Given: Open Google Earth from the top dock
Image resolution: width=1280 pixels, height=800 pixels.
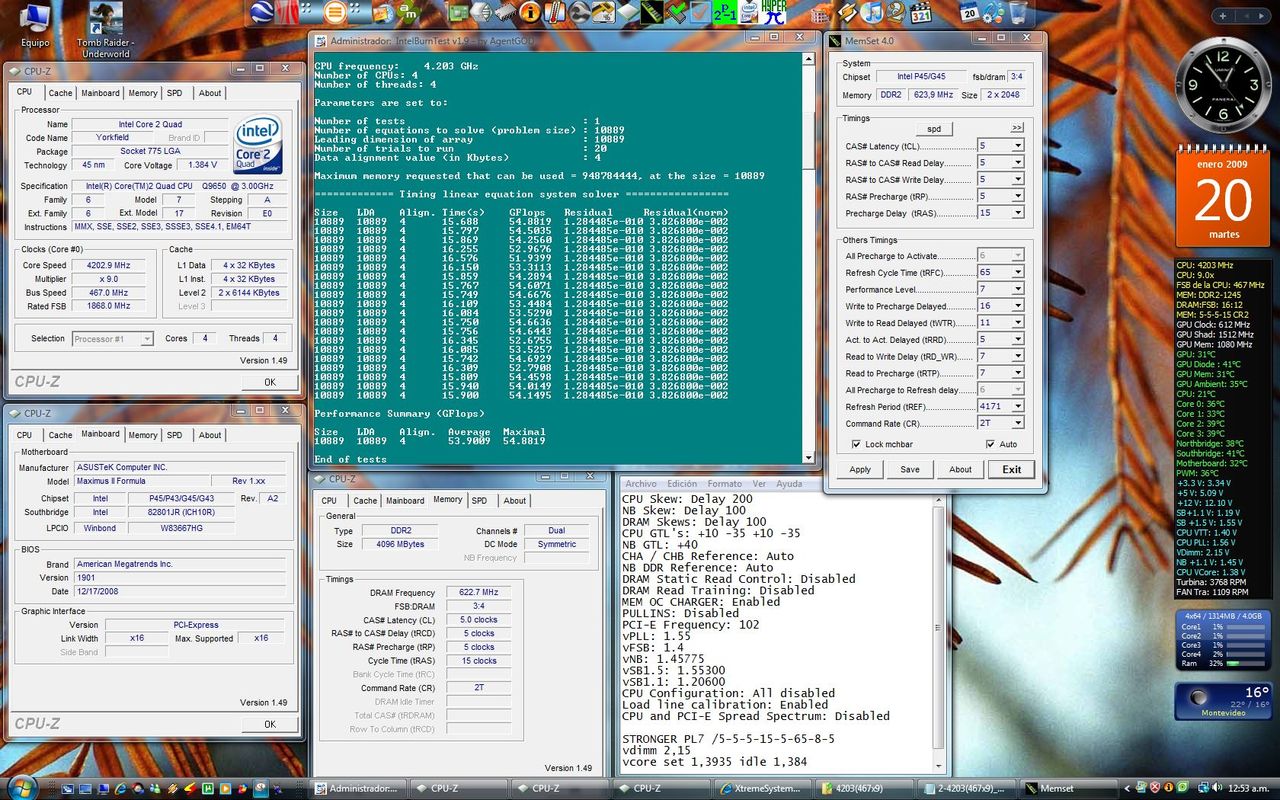Looking at the screenshot, I should (262, 12).
